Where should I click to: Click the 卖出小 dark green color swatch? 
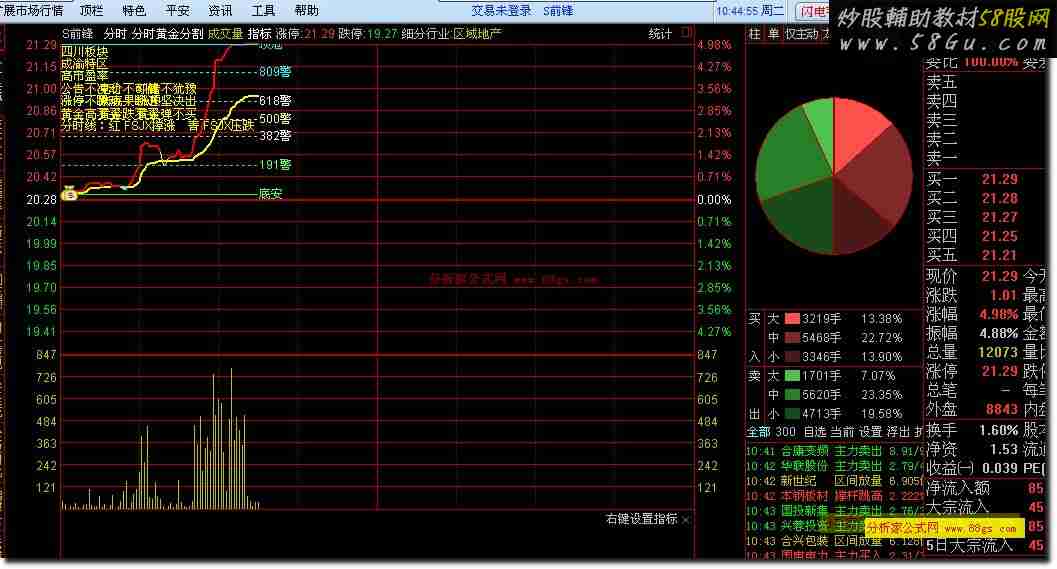(792, 413)
